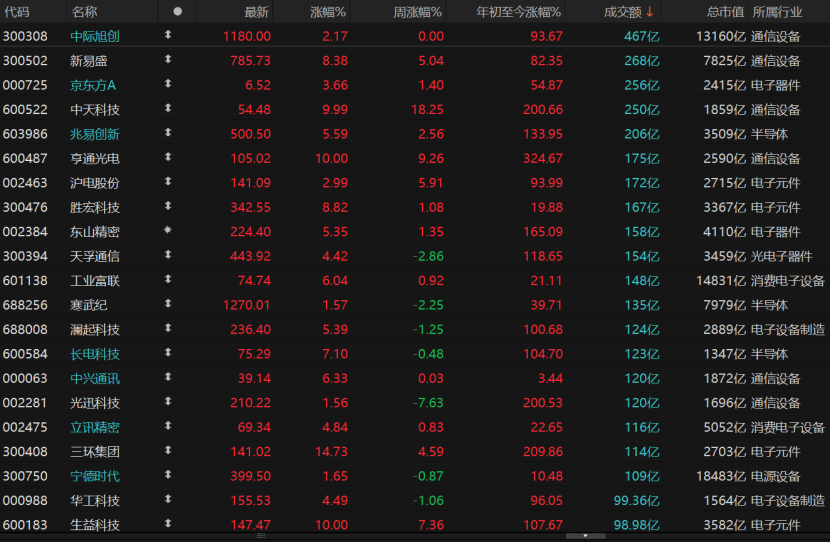831x543 pixels.
Task: Click the circle marker column header
Action: point(178,11)
